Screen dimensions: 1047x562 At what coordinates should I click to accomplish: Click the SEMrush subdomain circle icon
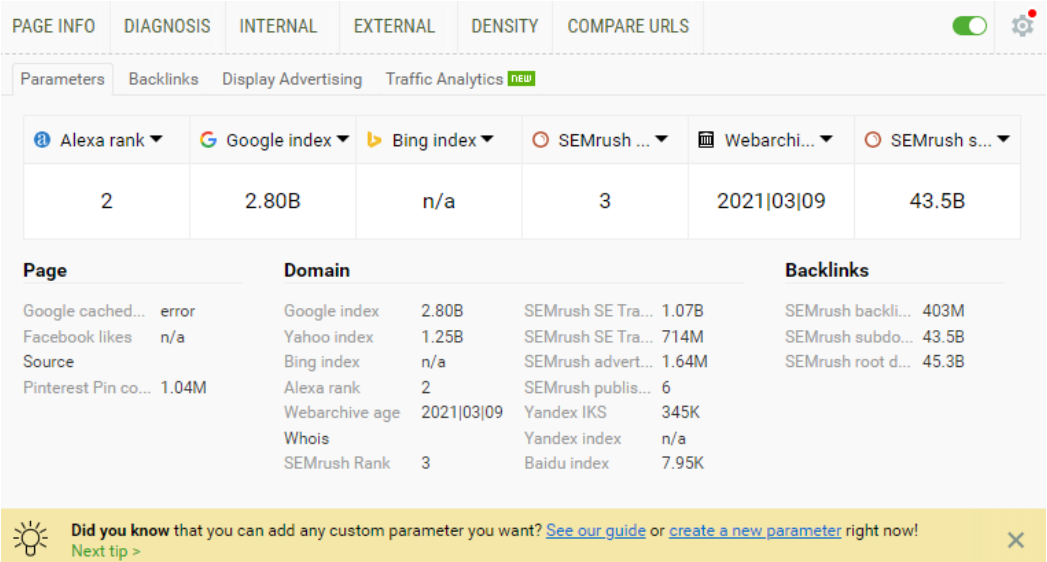coord(872,139)
